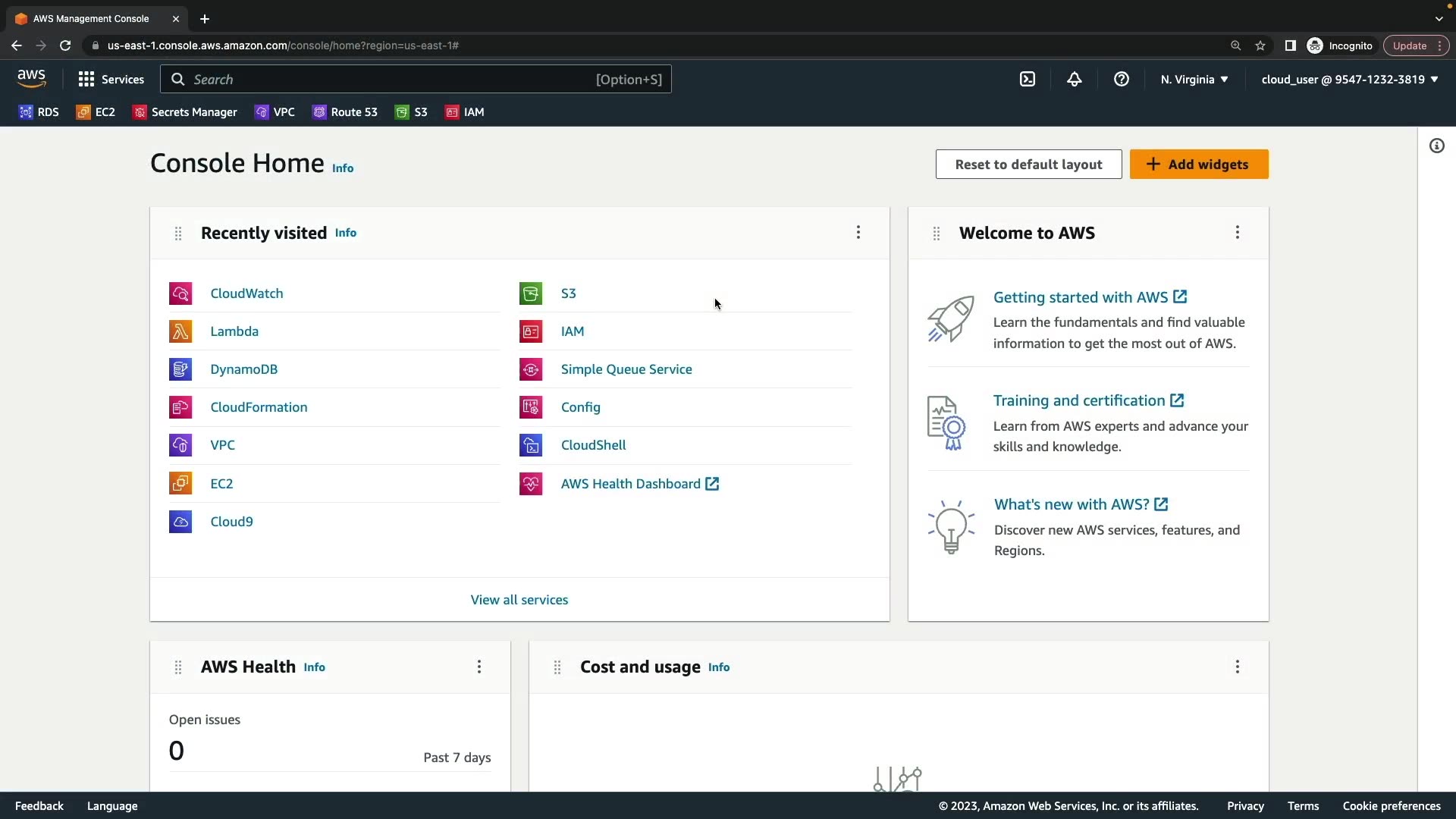Click Reset to default layout button
Screen dimensions: 1456x819
tap(1028, 165)
